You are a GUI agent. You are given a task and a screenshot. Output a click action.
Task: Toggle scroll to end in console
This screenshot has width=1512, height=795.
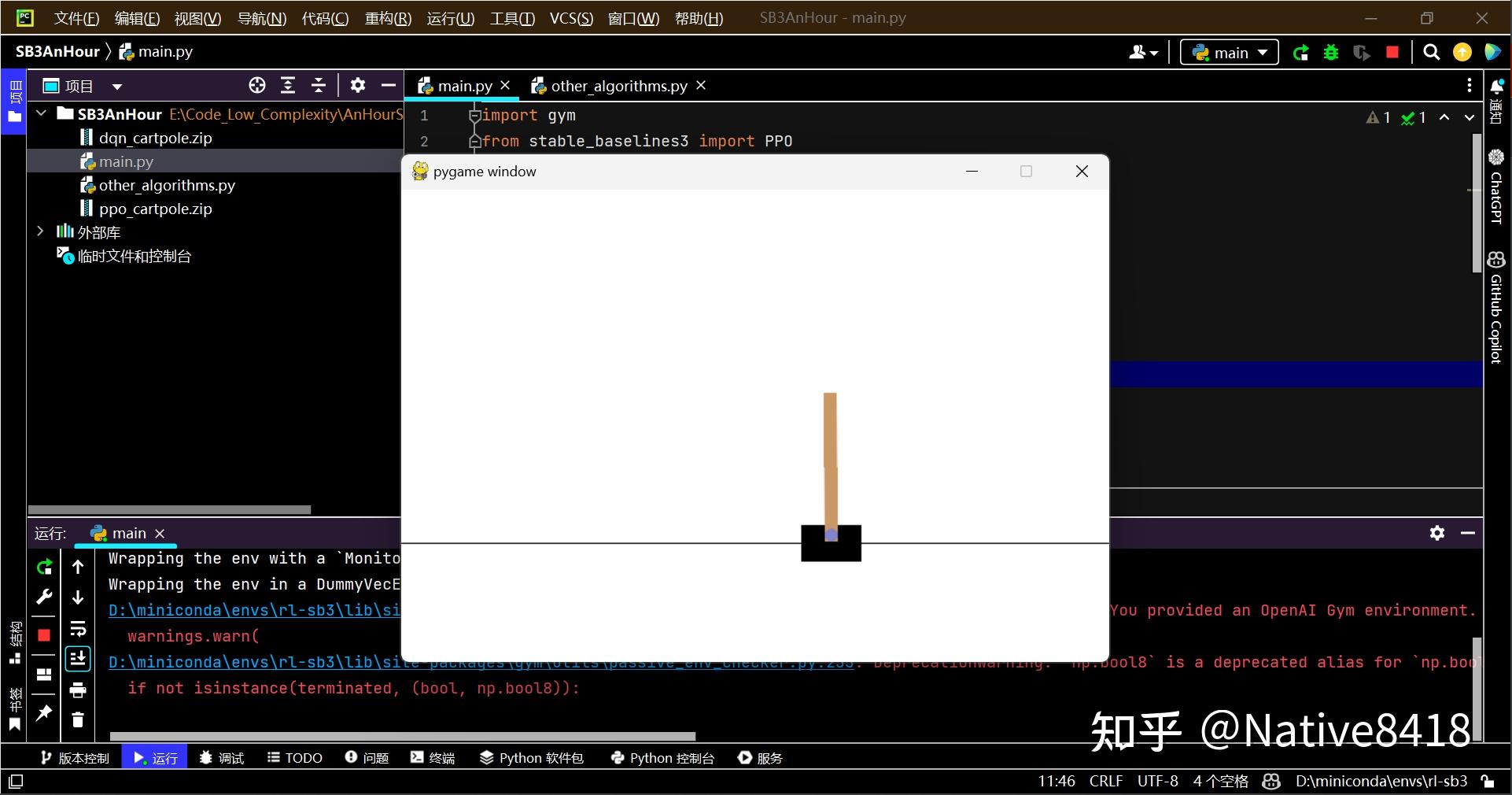pos(77,658)
